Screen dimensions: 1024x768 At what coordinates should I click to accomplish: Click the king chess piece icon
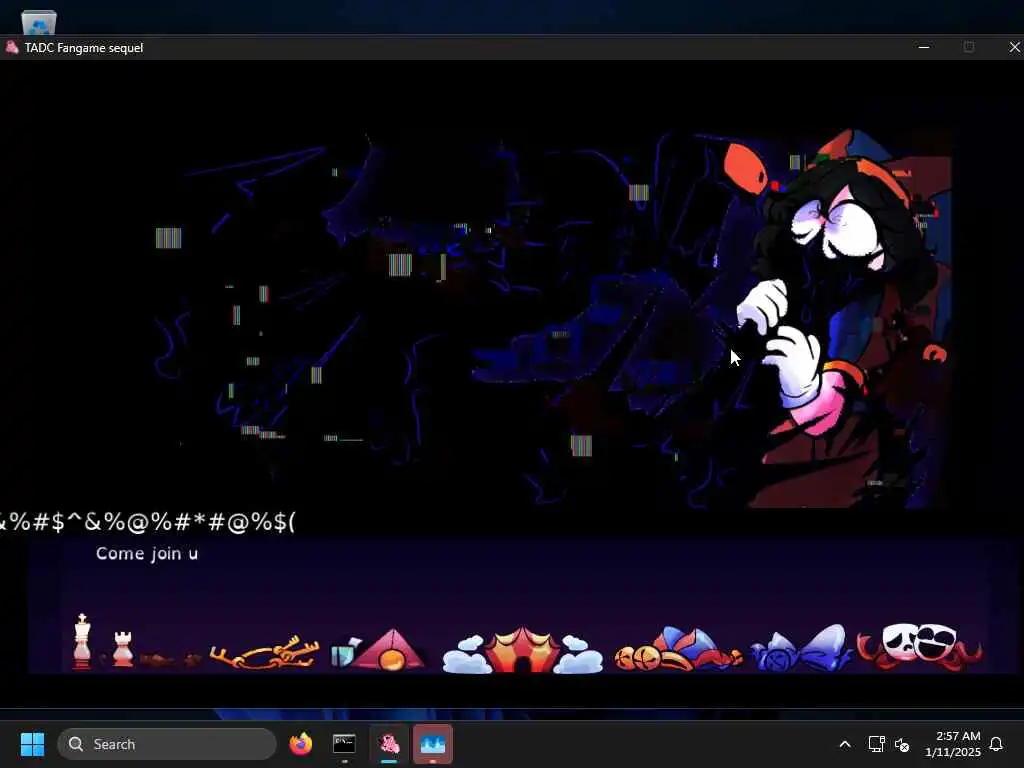tap(82, 641)
